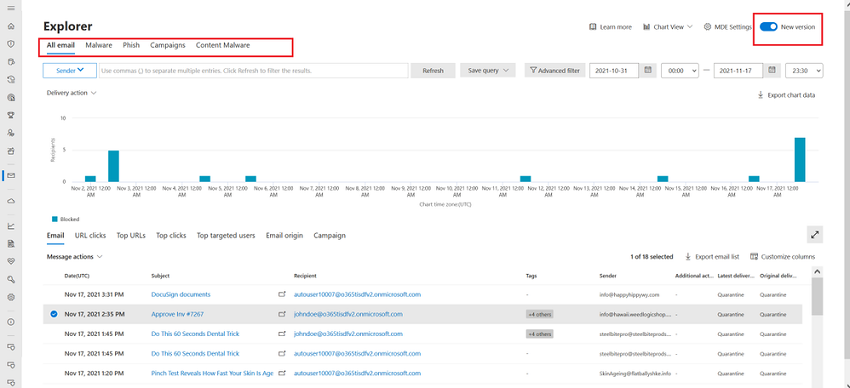Turn off the New version toggle
850x388 pixels.
point(768,27)
